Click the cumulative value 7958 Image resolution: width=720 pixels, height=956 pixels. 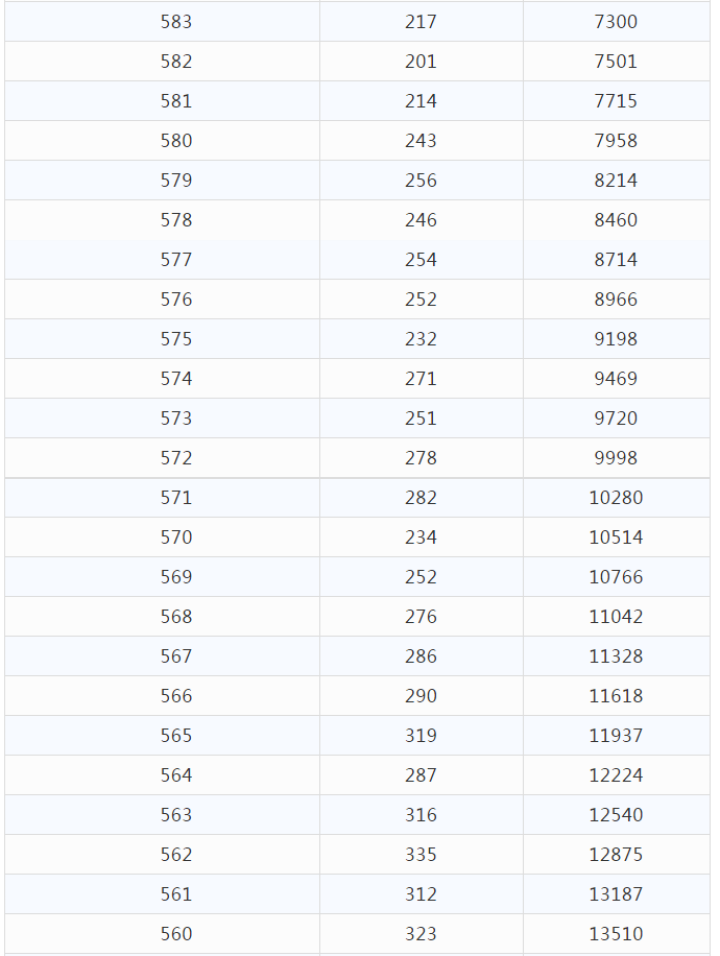[x=616, y=140]
